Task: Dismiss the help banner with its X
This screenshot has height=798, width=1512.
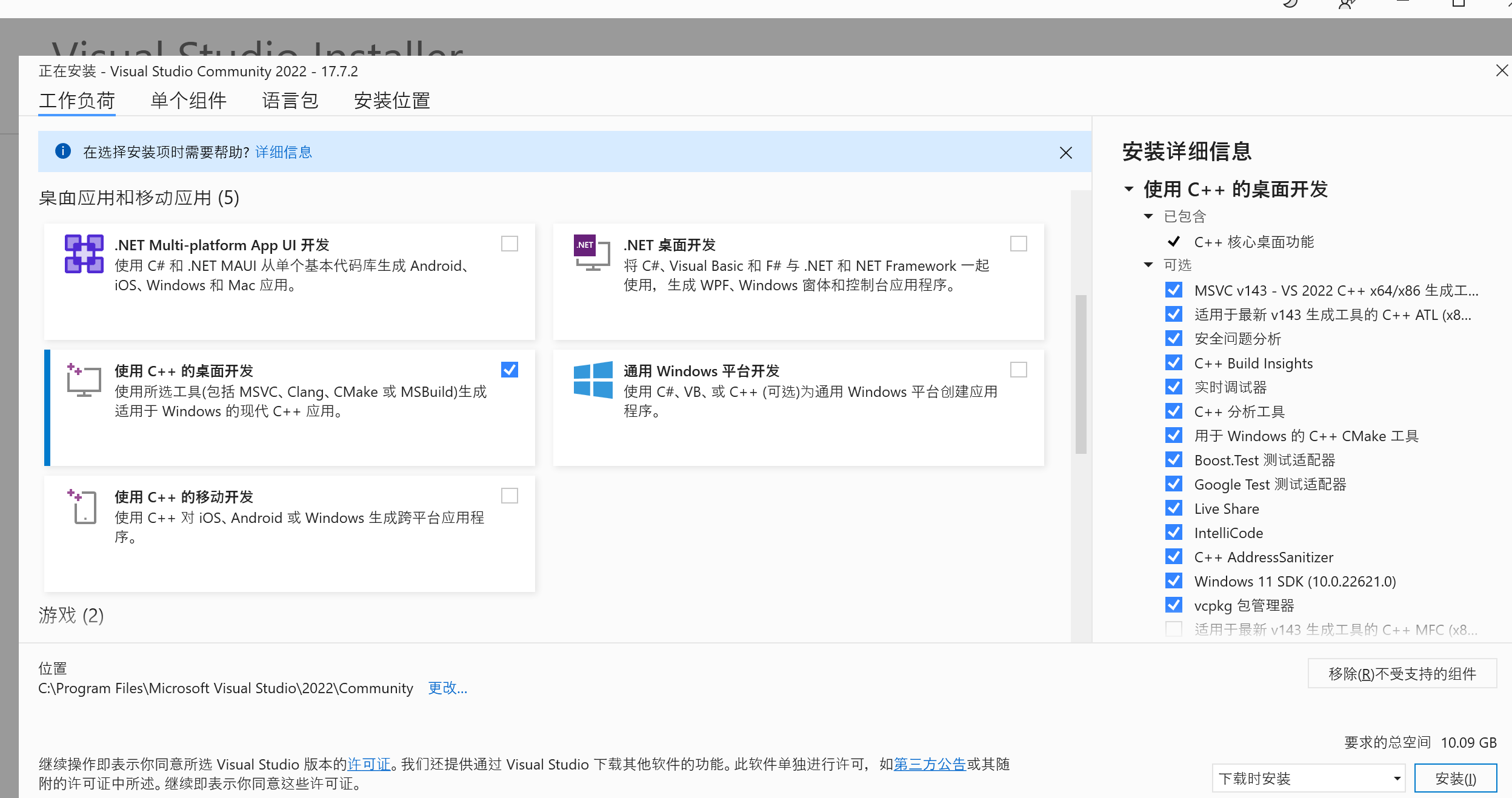Action: [1065, 153]
